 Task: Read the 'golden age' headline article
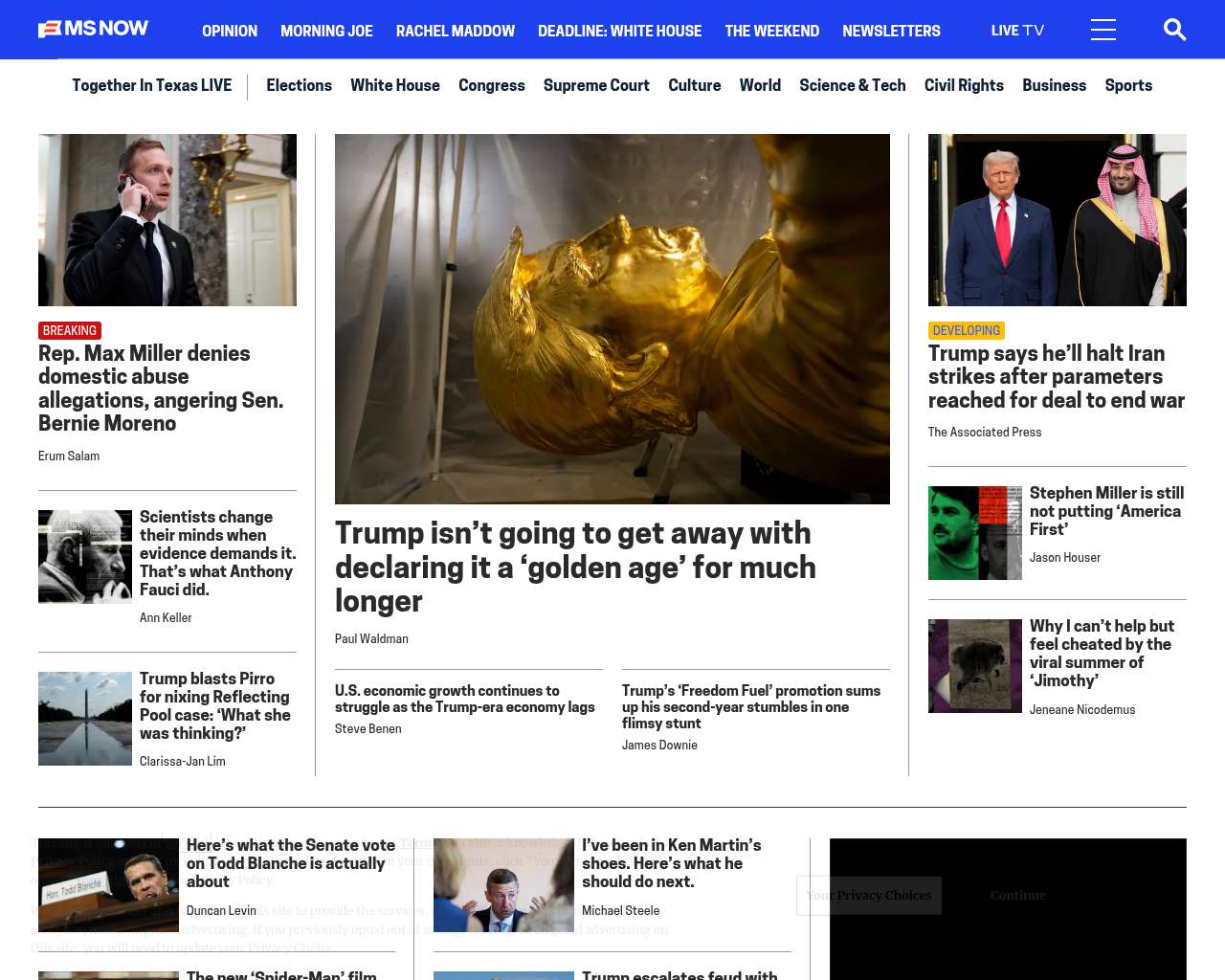(575, 567)
